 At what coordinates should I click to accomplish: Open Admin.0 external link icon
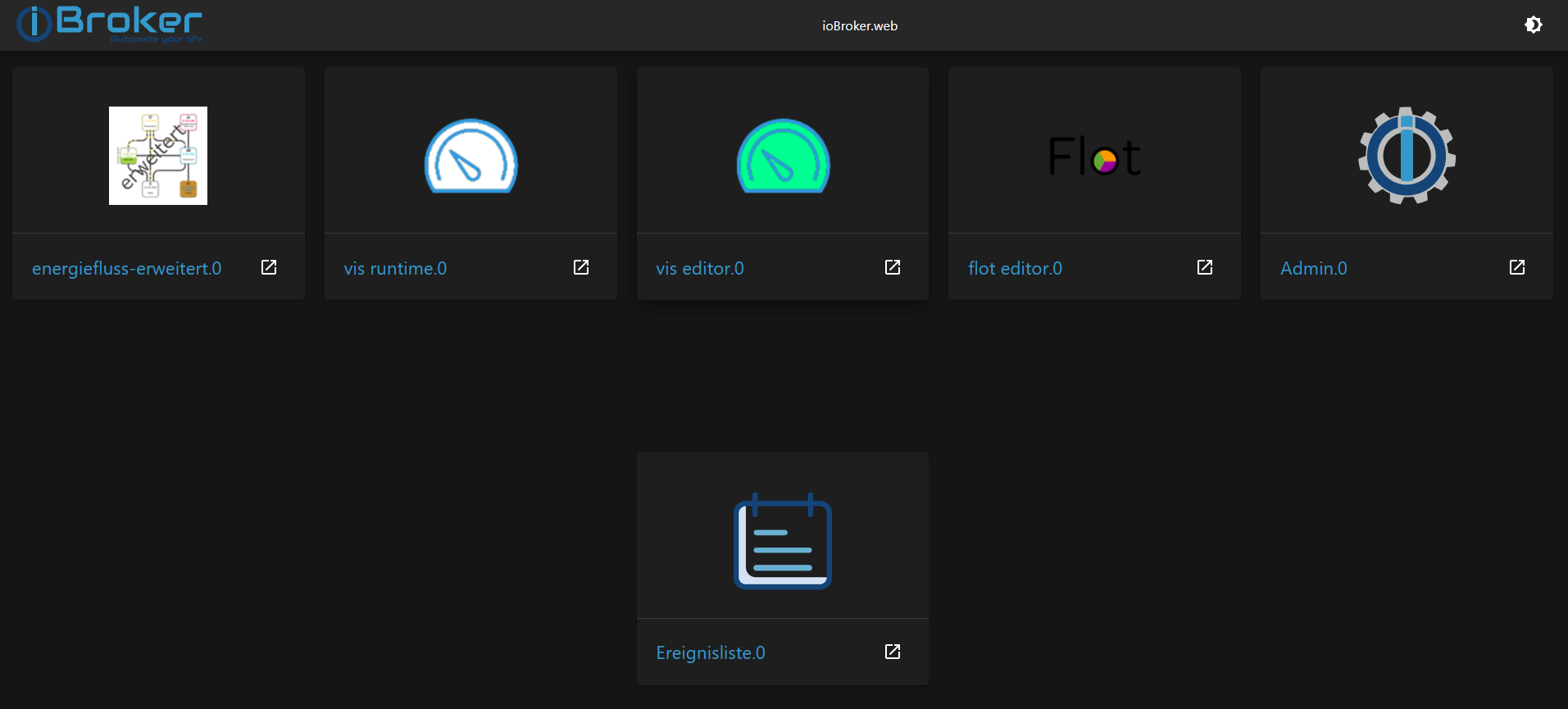pos(1517,267)
